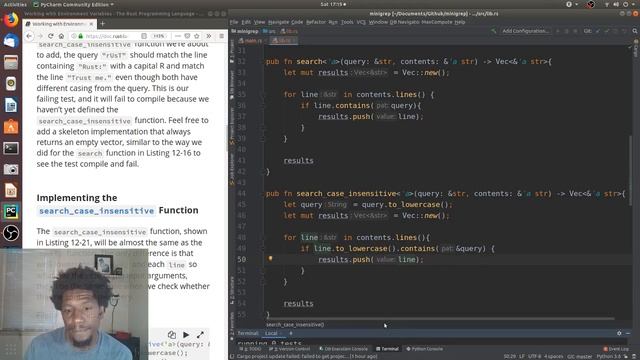Open OBS Studio from the dock
Viewport: 640px width, 360px height.
11,233
